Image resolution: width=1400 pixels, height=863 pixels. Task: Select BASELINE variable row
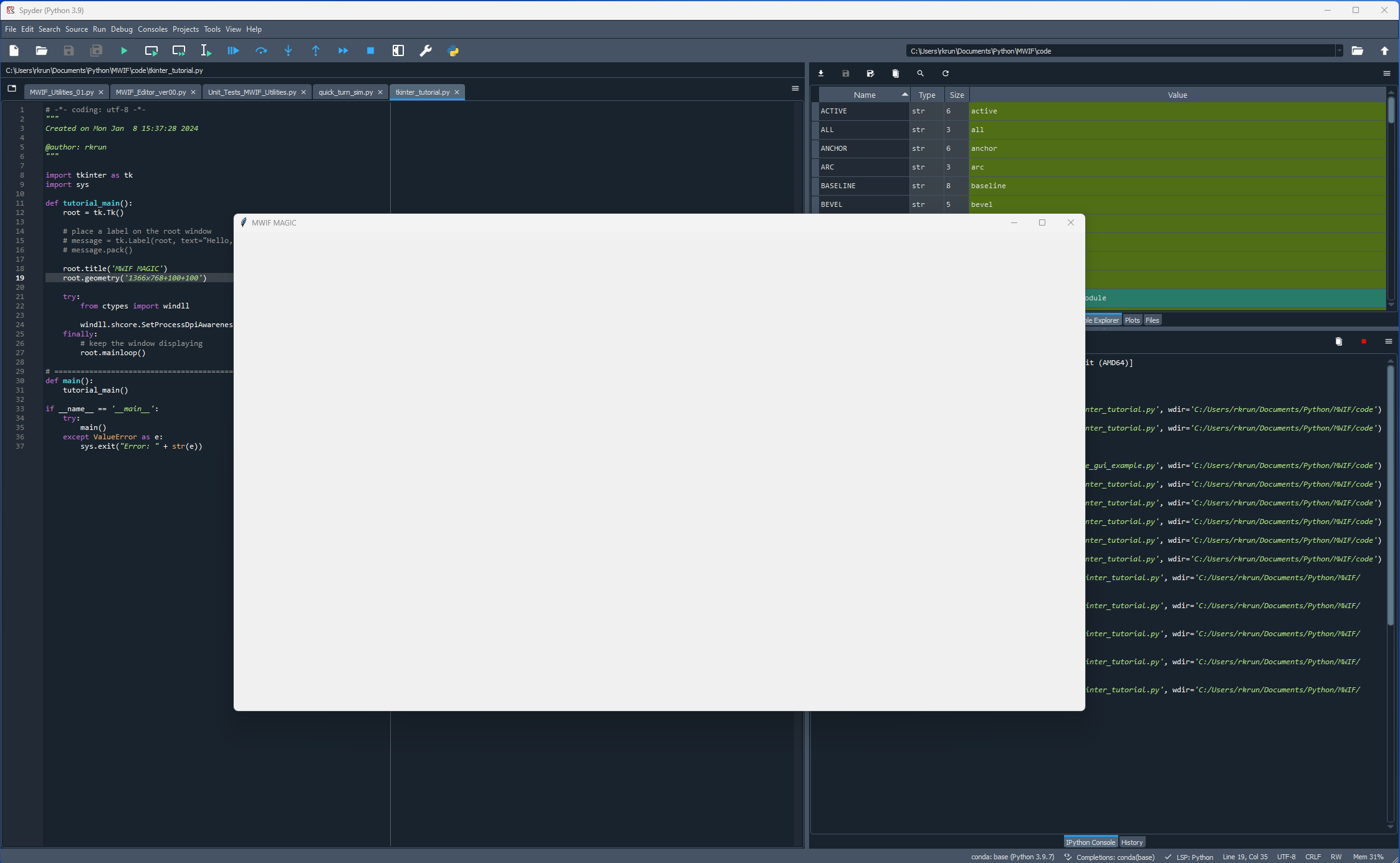point(1101,186)
